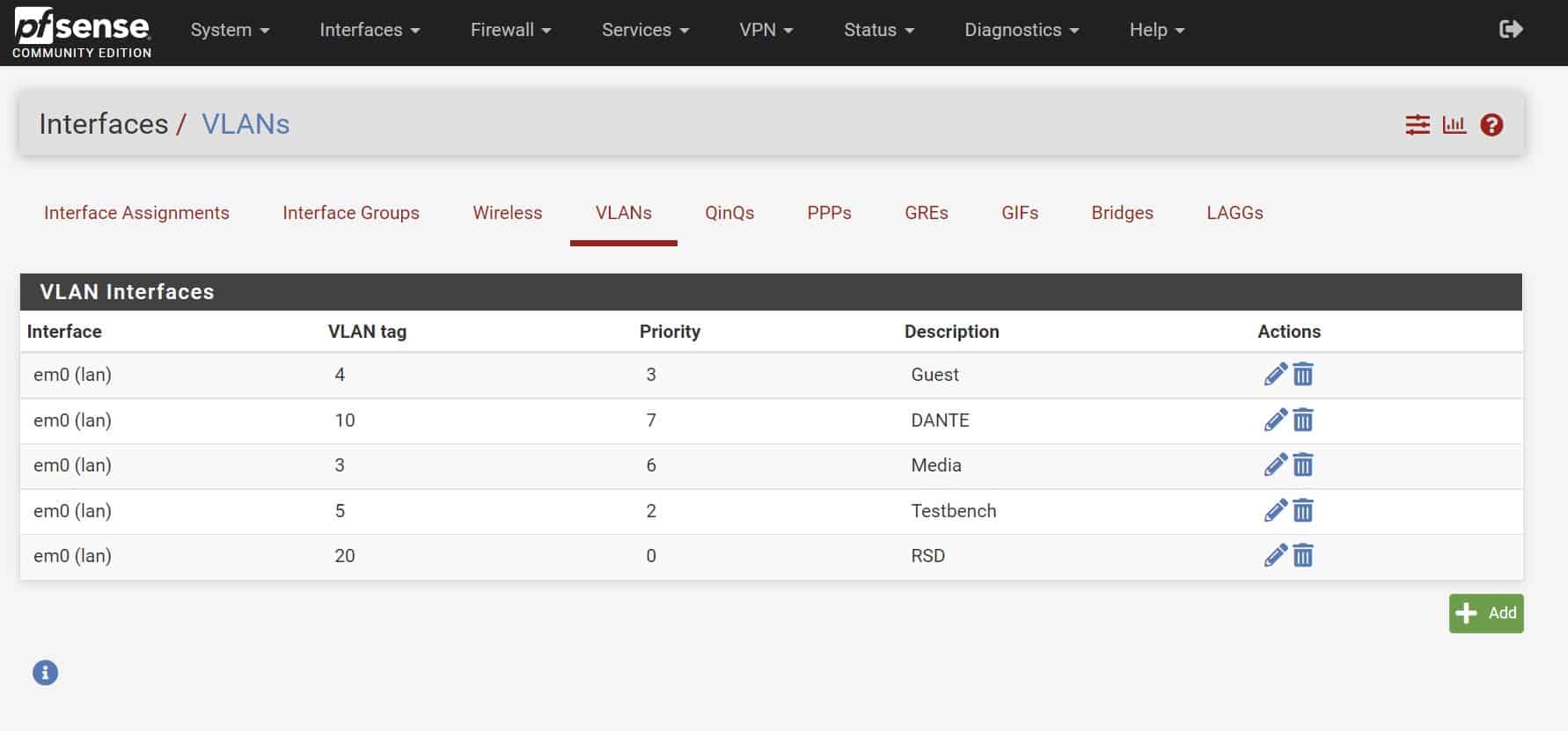
Task: Switch to the GREs tab
Action: coord(927,213)
